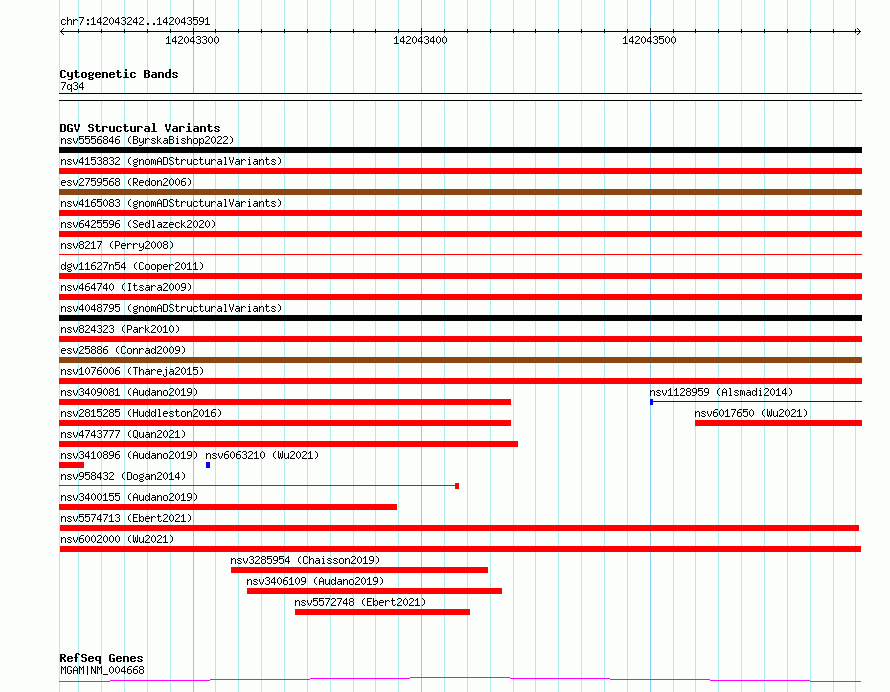The image size is (890, 692).
Task: Click the nsv1128959 (Alsmadi2014) label
Action: 721,392
